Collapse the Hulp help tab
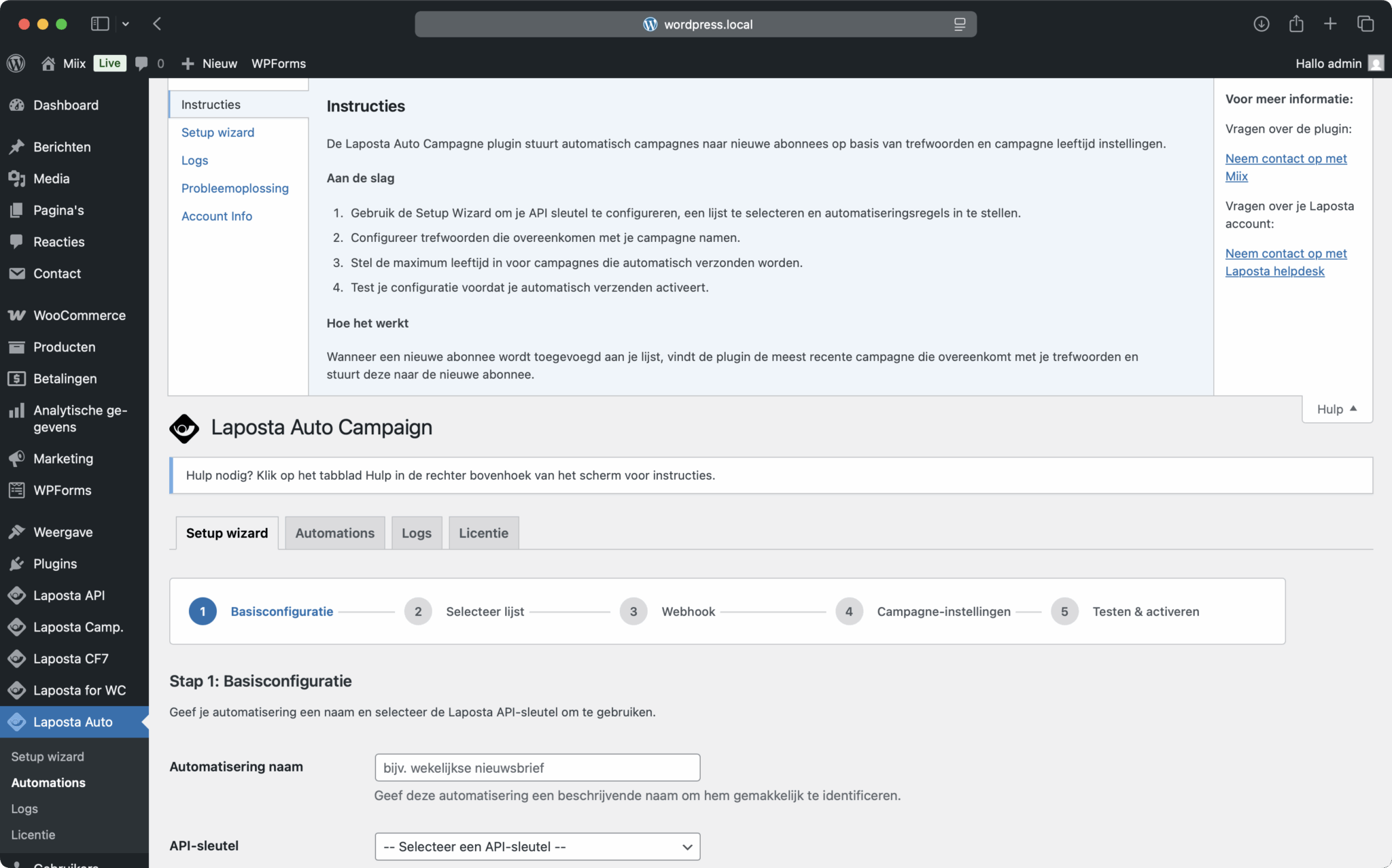 1336,409
